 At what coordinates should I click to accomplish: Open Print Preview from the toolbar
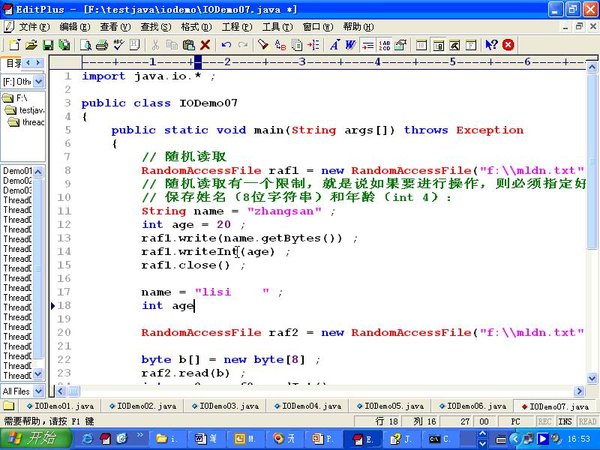pyautogui.click(x=85, y=45)
